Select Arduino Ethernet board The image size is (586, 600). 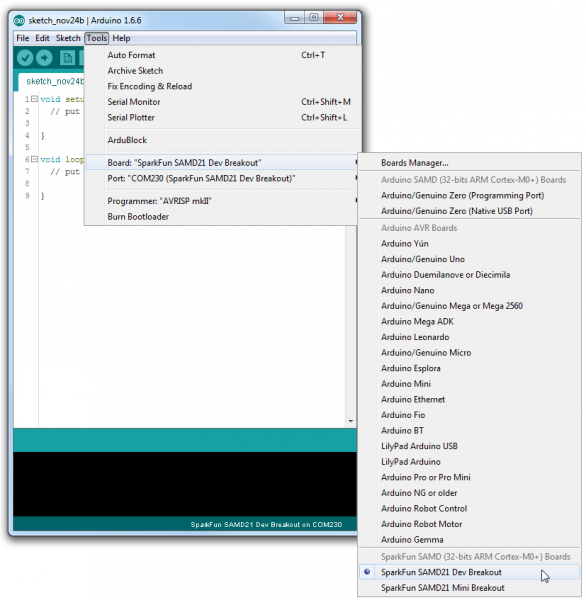[469, 399]
